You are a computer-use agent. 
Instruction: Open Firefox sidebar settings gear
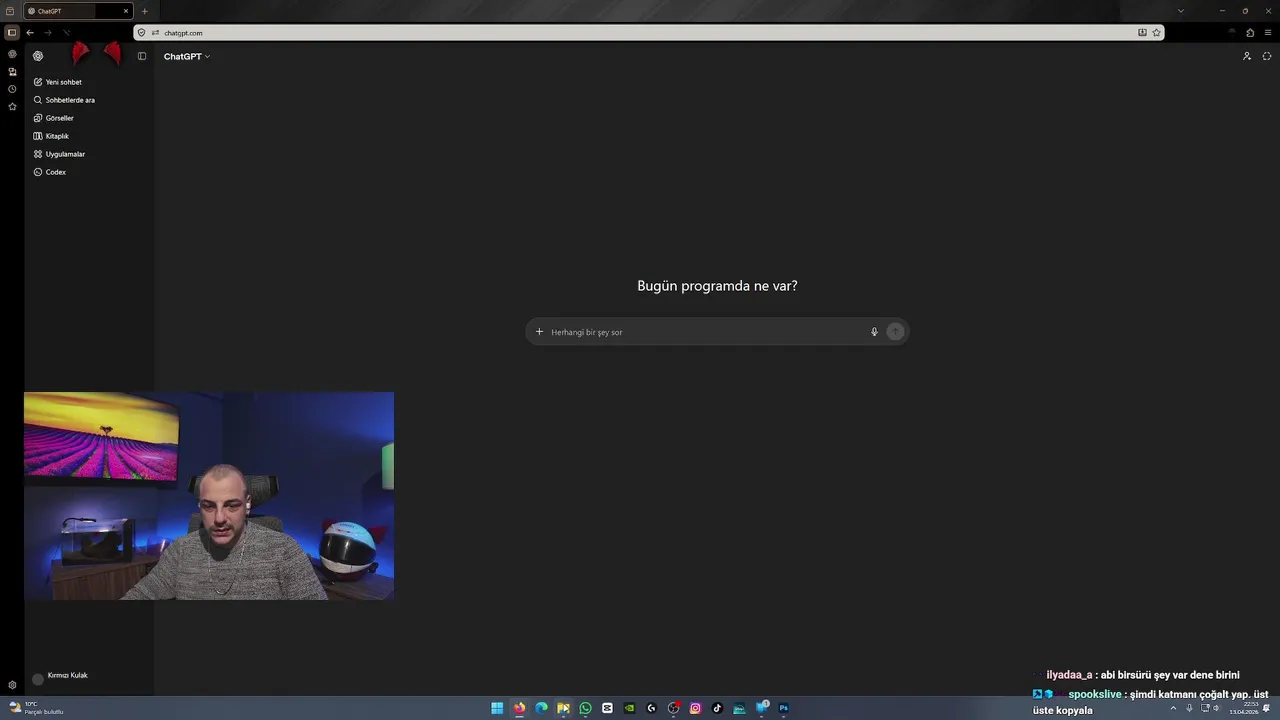pyautogui.click(x=12, y=685)
